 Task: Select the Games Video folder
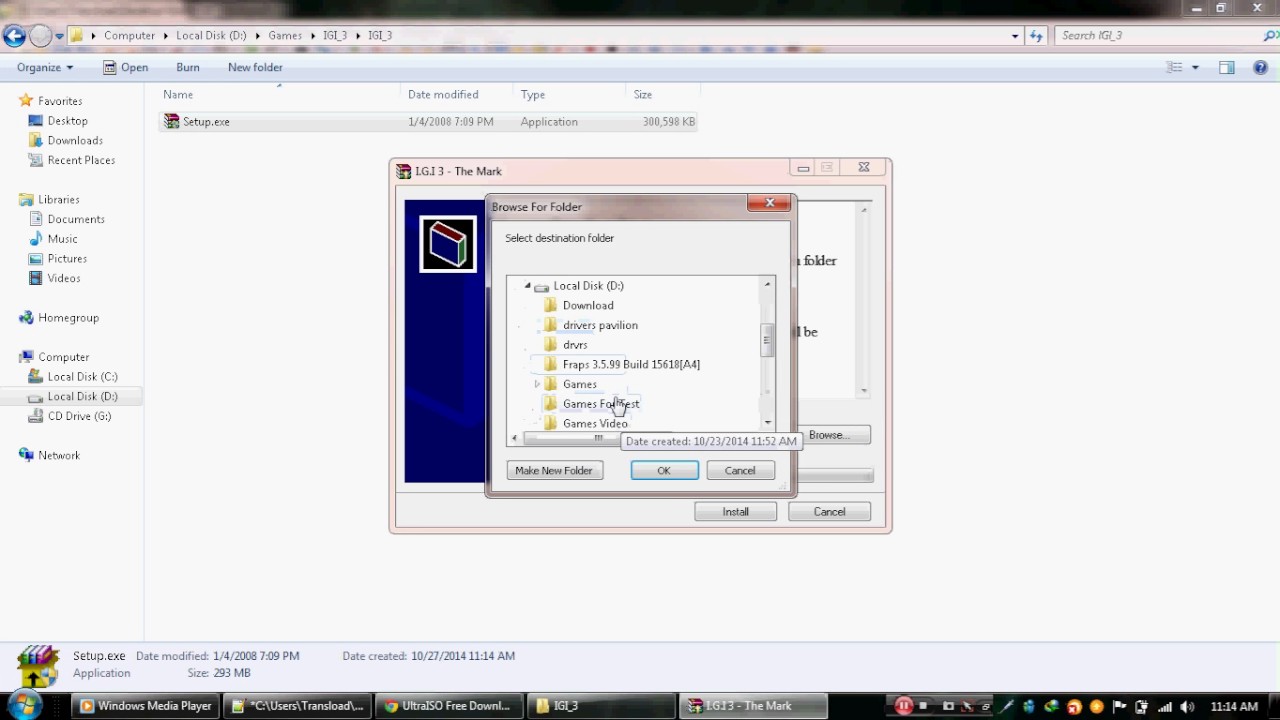[x=595, y=424]
